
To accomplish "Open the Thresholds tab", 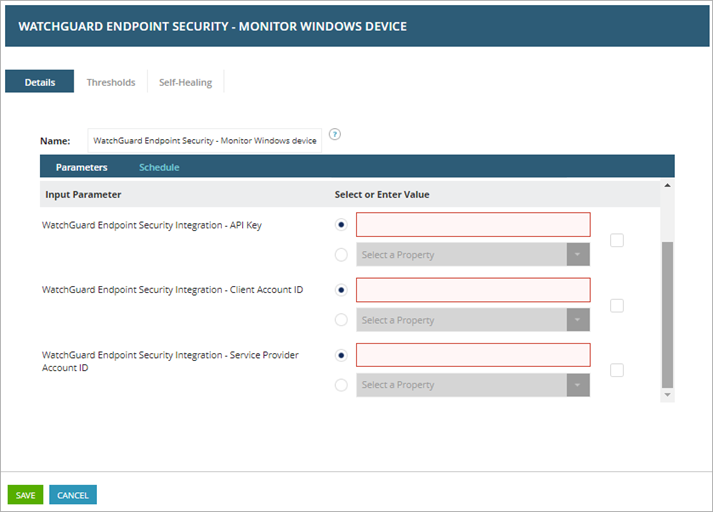I will coord(111,82).
